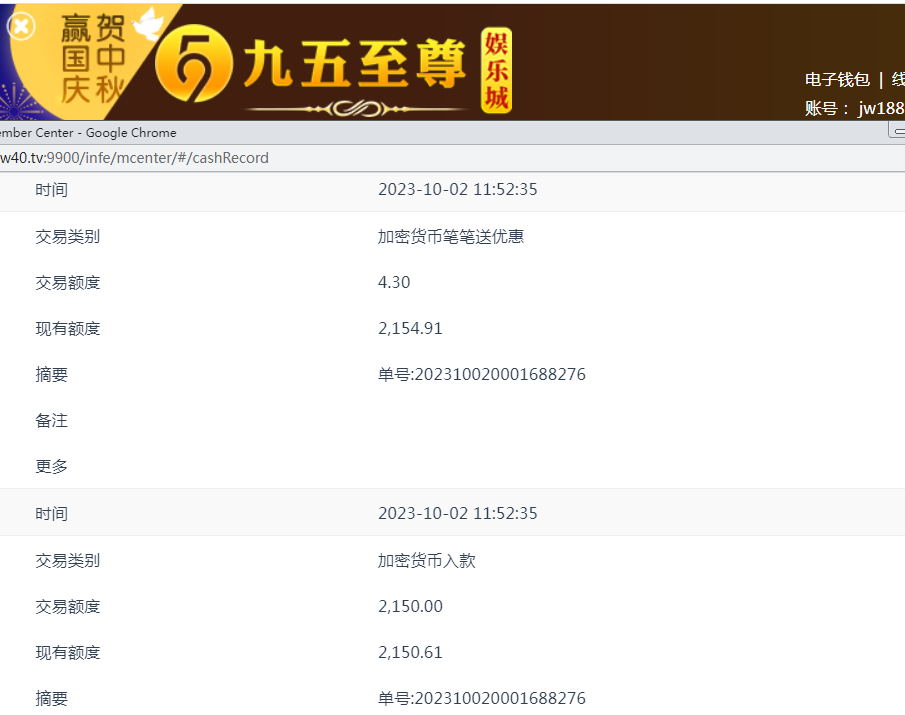905x715 pixels.
Task: Select current balance 2,150.61
Action: (x=410, y=653)
